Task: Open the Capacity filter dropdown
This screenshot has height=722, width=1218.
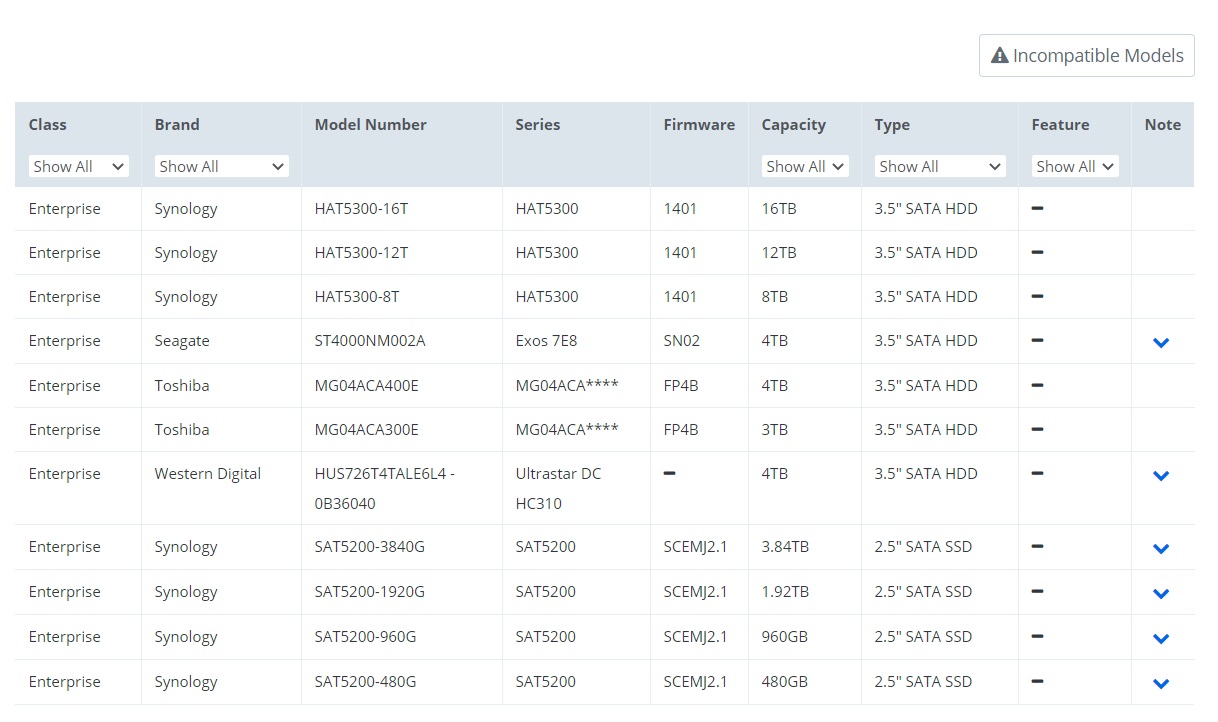Action: (x=805, y=166)
